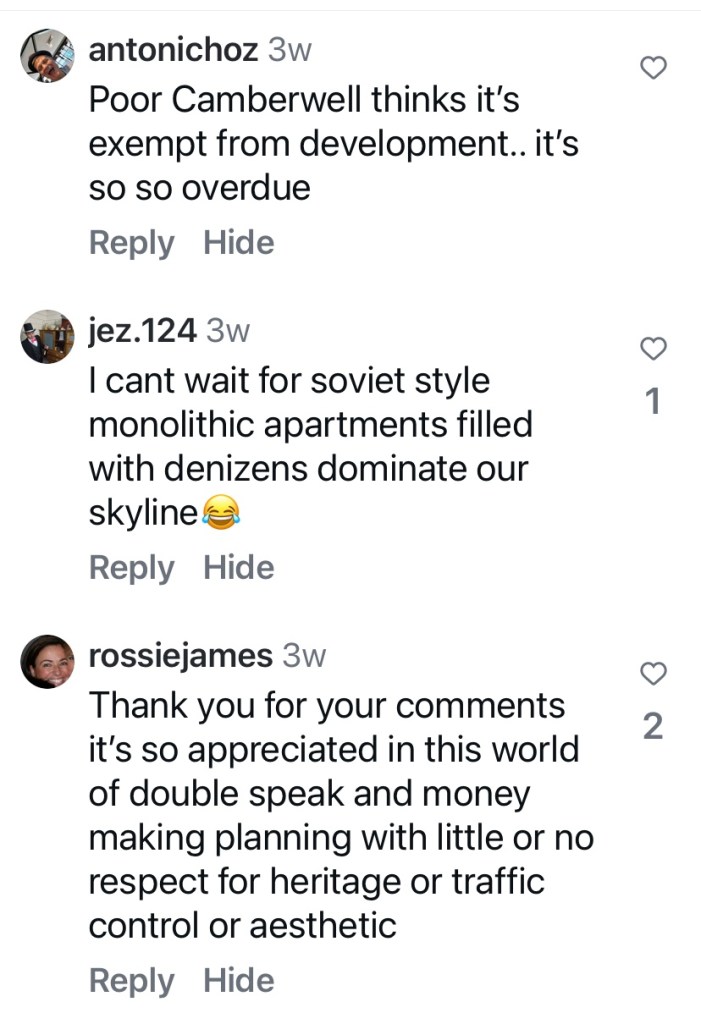The width and height of the screenshot is (701, 1024).
Task: View rossiejames's profile photo
Action: coord(47,661)
